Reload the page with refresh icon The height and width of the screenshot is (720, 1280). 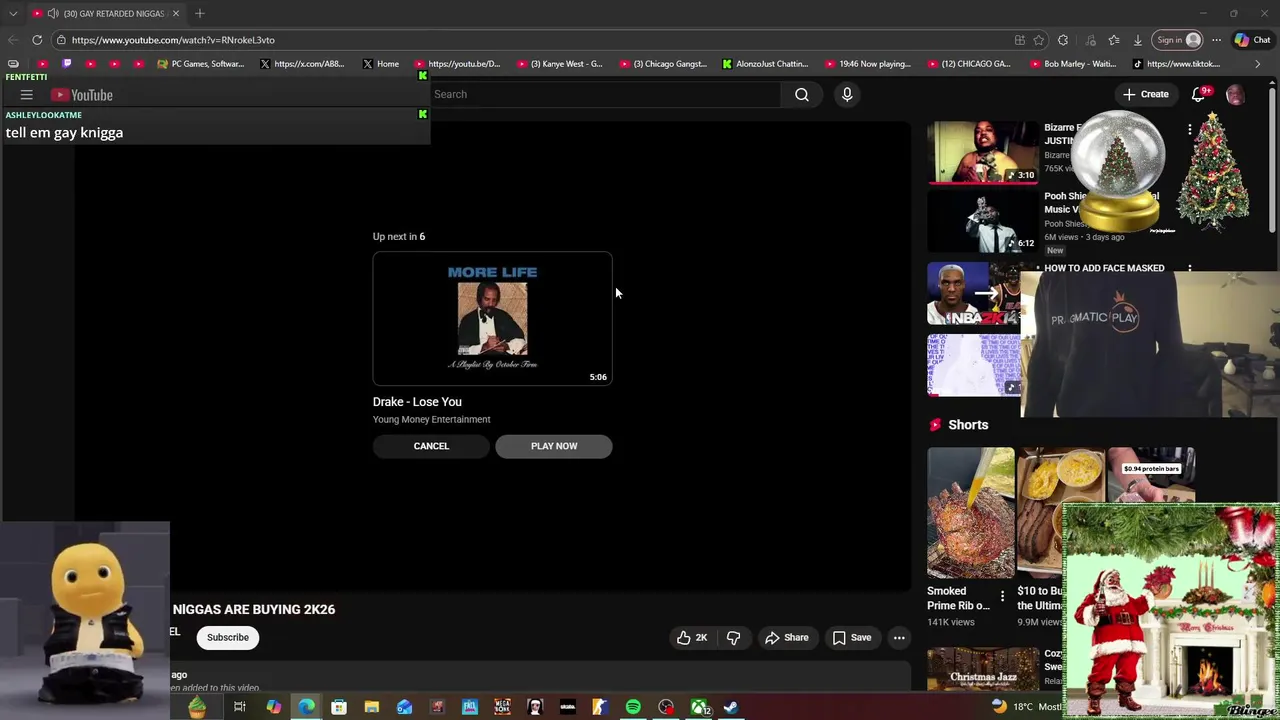[37, 40]
